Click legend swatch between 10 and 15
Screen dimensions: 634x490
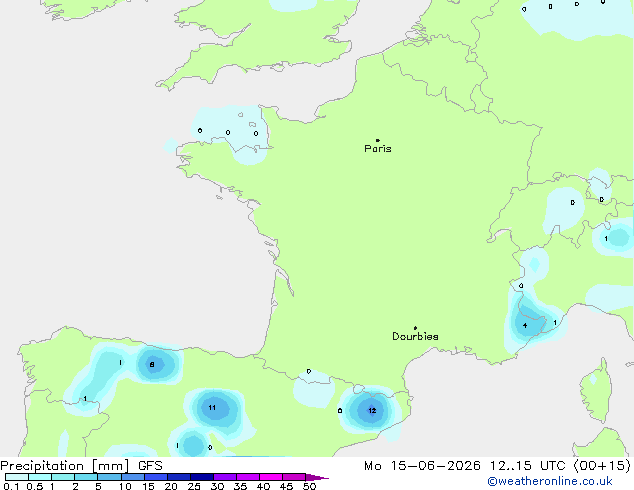[x=133, y=477]
